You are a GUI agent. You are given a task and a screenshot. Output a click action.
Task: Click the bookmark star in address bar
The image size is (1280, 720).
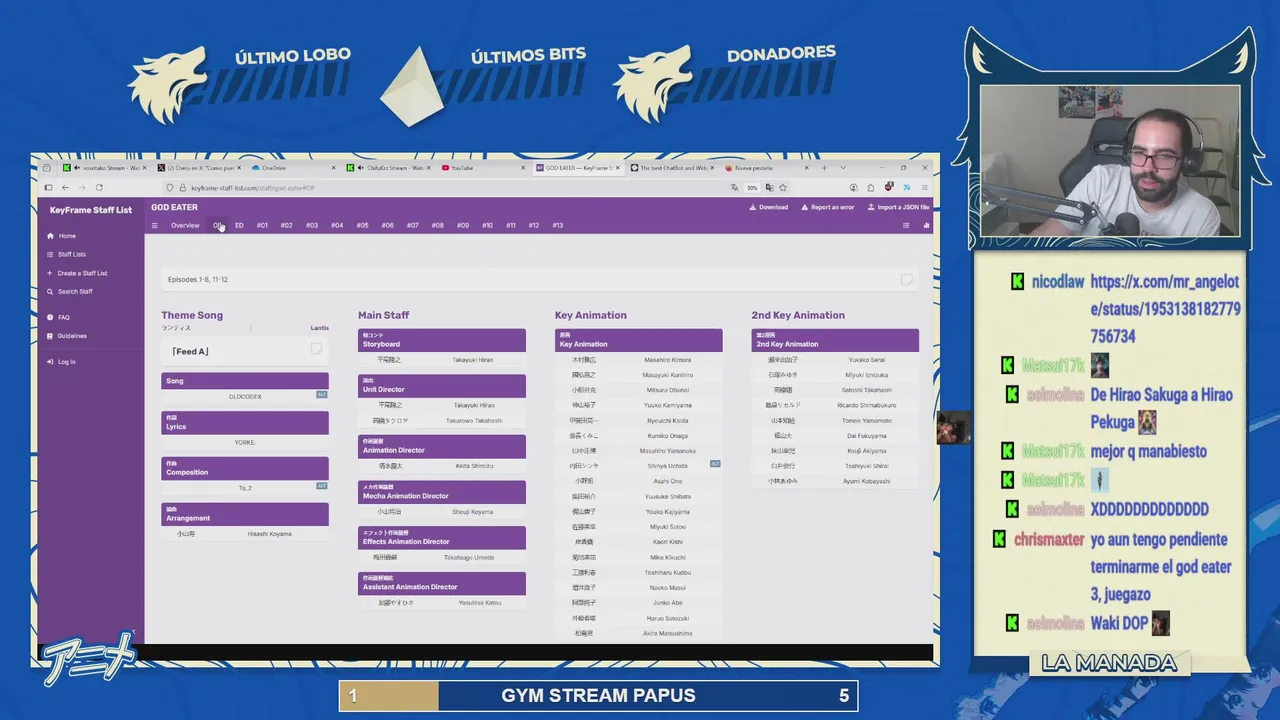(783, 187)
